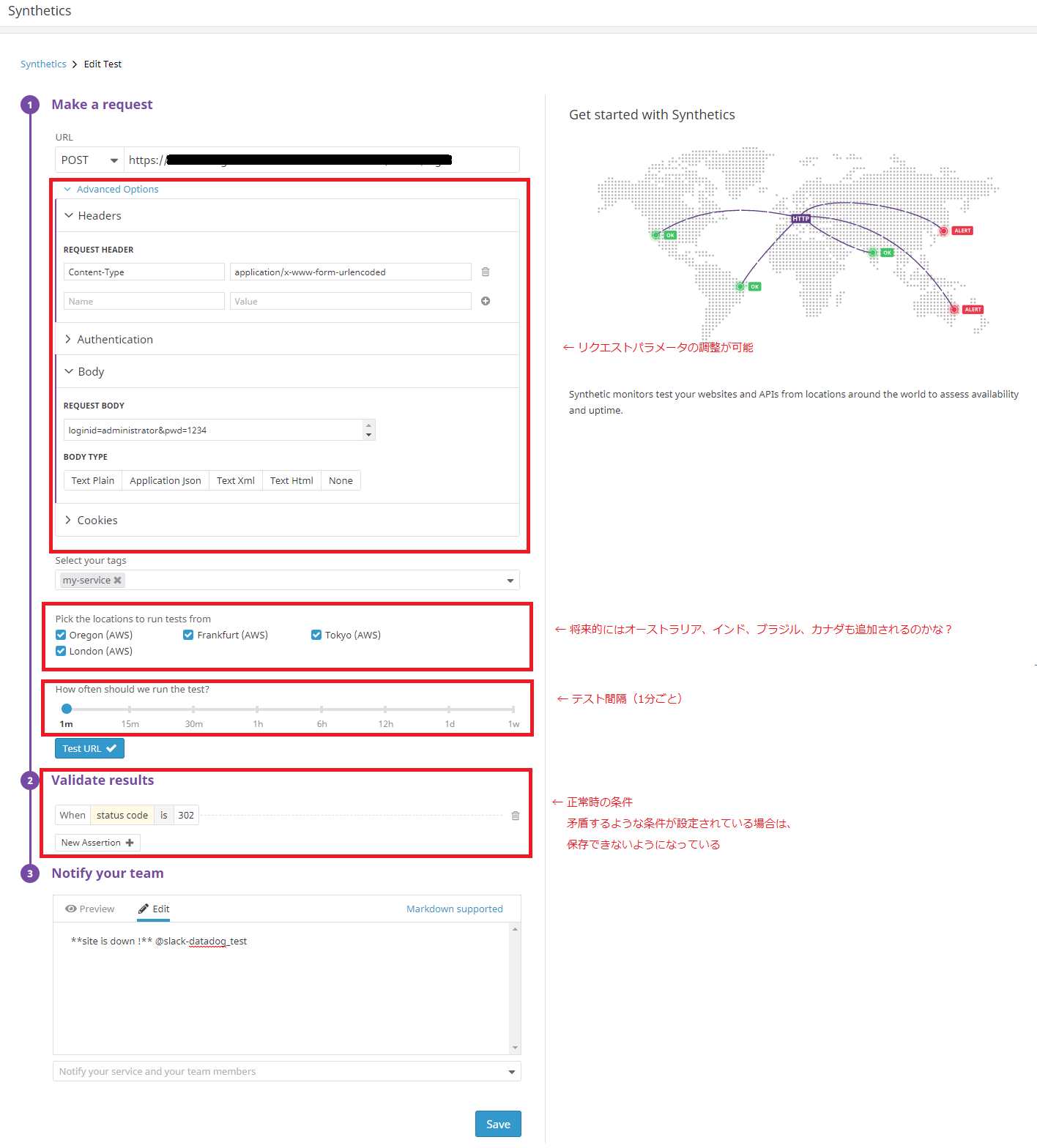Select the Text Xml body type
The image size is (1037, 1148).
point(236,481)
